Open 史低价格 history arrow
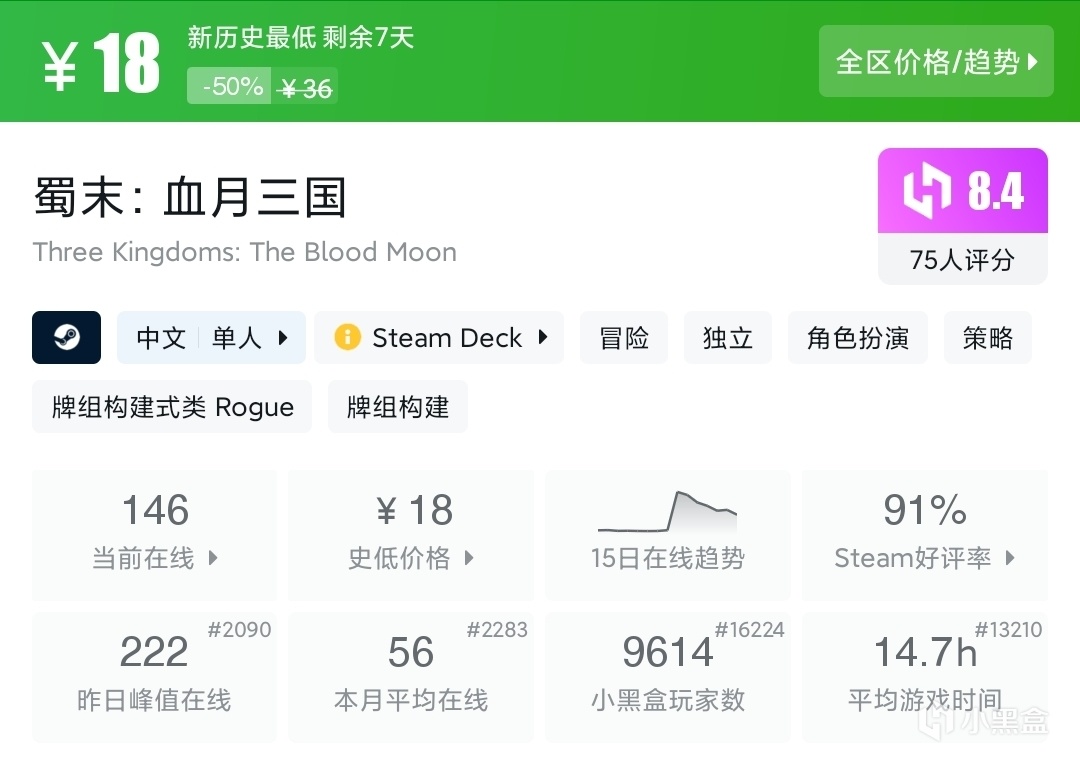The image size is (1080, 760). (x=469, y=558)
